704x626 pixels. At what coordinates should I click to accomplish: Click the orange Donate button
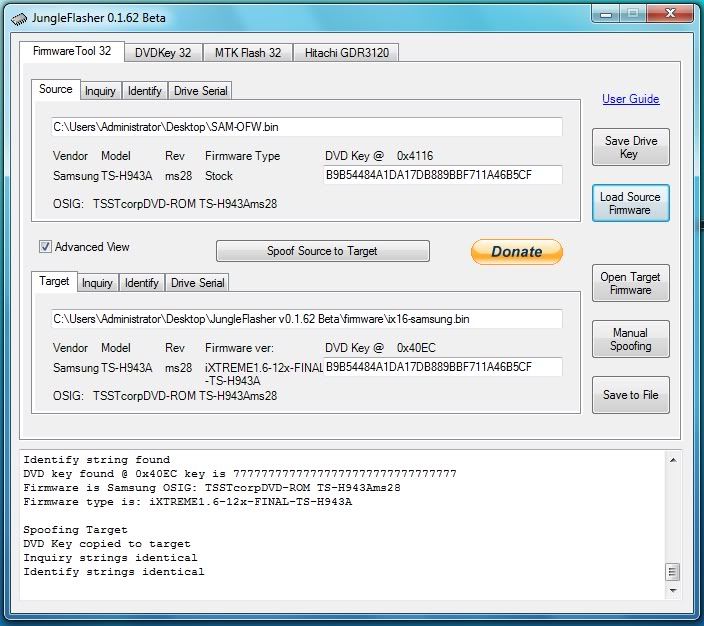pos(516,251)
